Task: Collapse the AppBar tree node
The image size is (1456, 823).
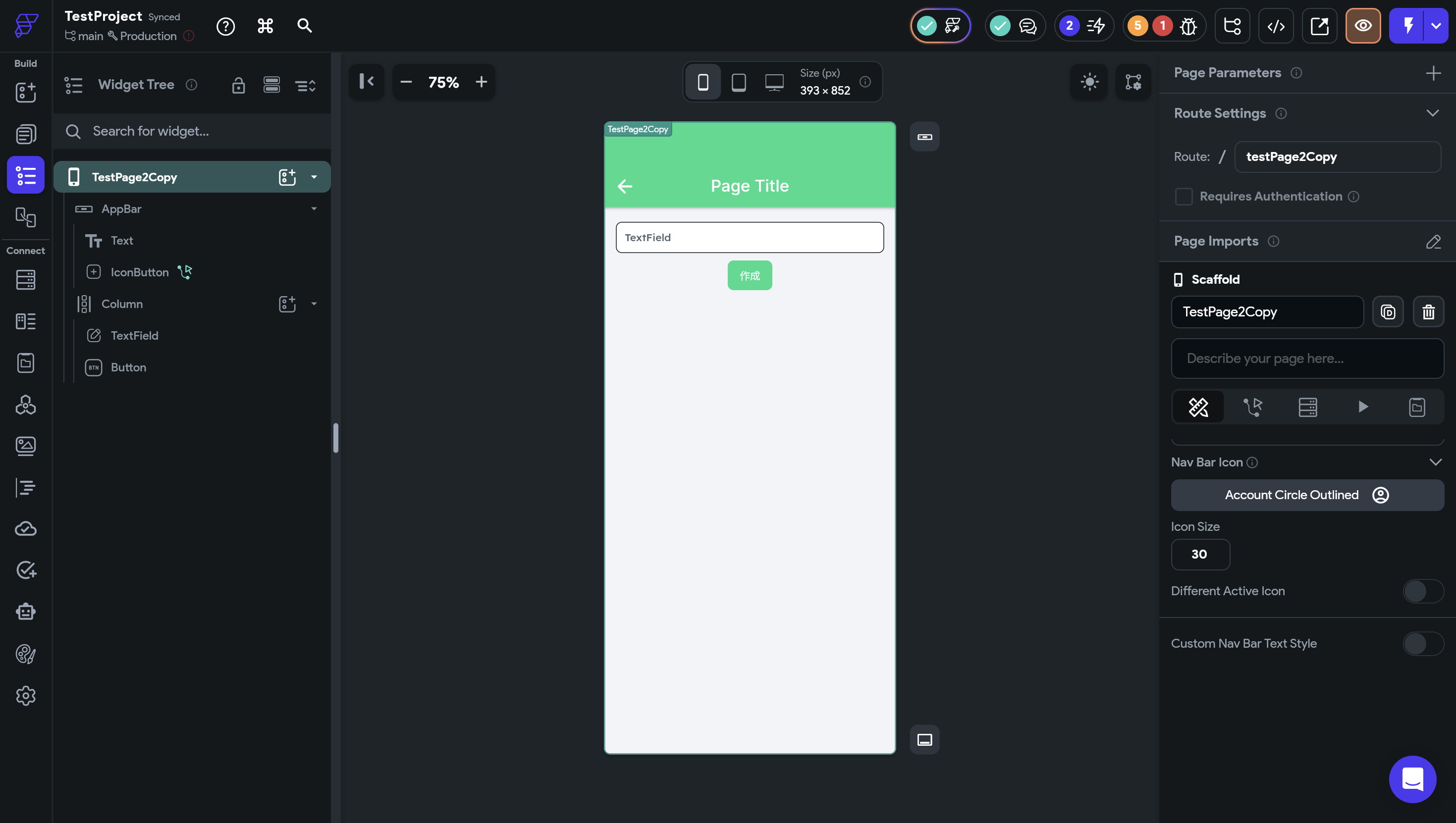Action: click(x=314, y=208)
